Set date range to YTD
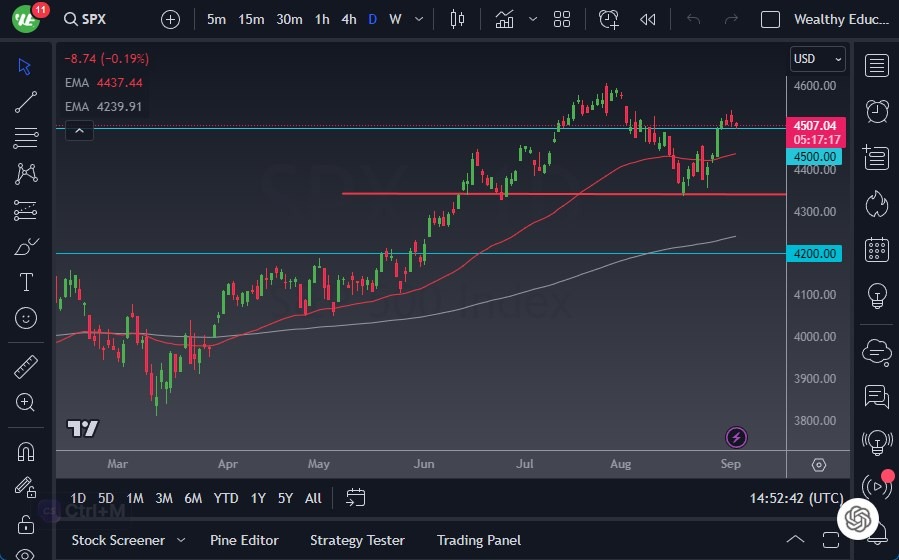 pyautogui.click(x=226, y=498)
